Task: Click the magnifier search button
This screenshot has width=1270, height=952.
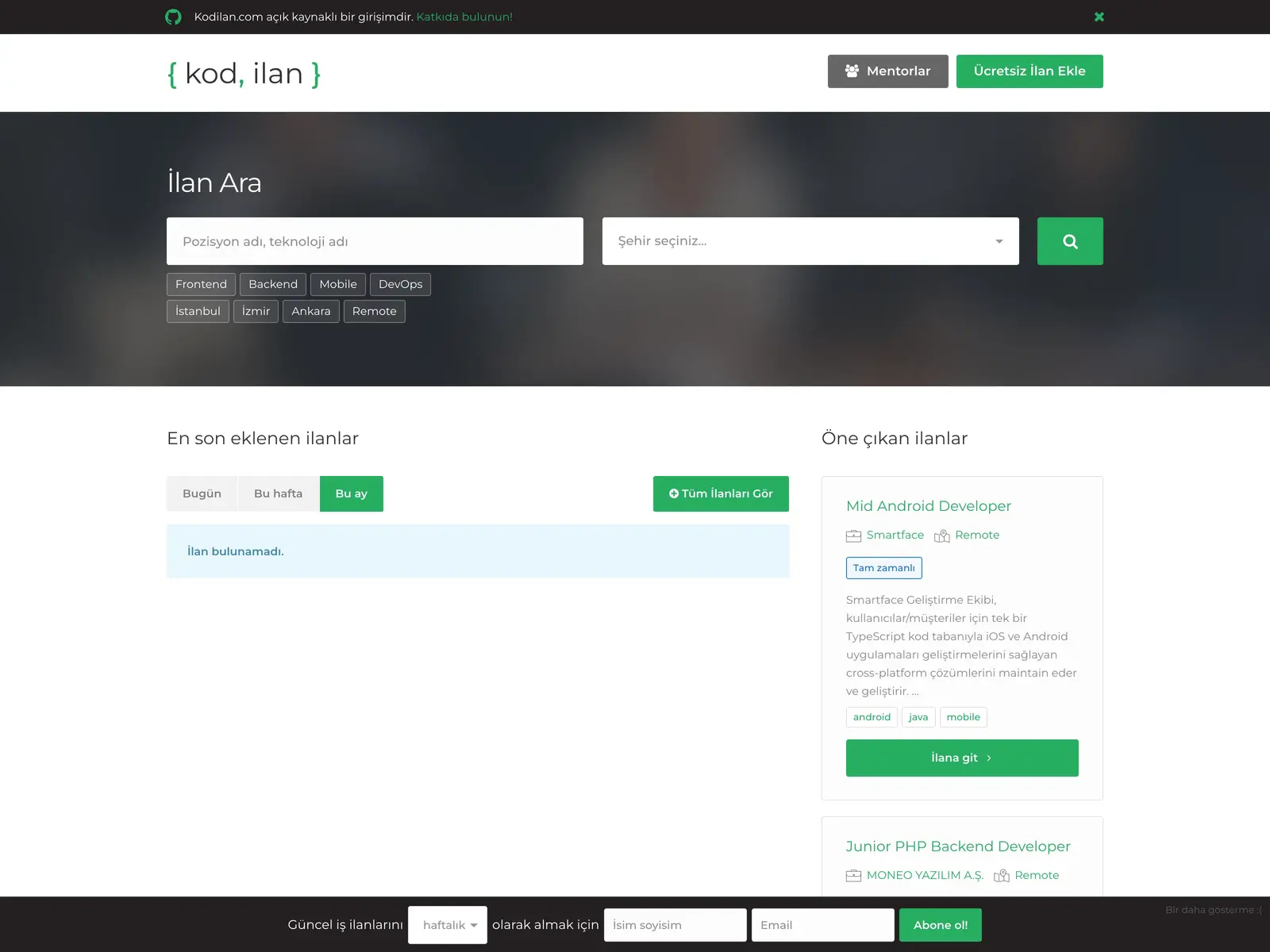Action: (x=1070, y=241)
